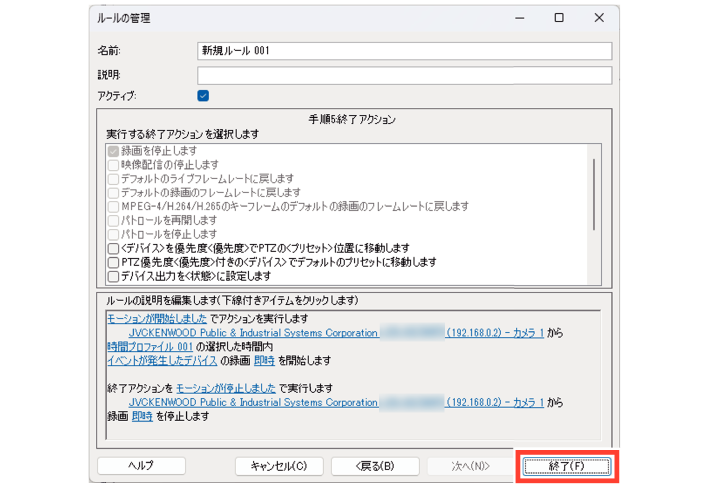Screen dimensions: 708x487
Task: Toggle the パトロールを再開します checkbox
Action: point(113,221)
